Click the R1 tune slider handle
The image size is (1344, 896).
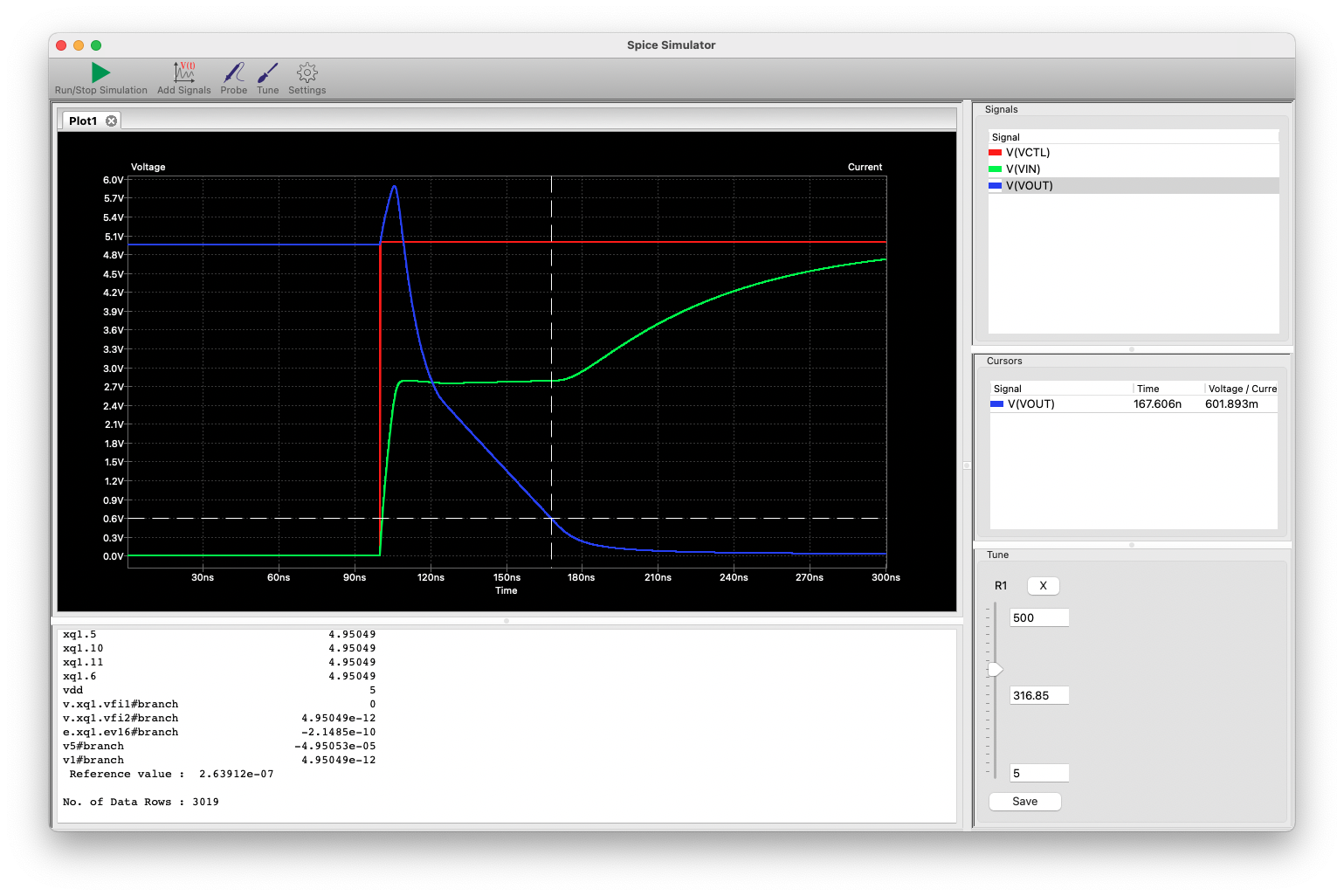click(996, 670)
